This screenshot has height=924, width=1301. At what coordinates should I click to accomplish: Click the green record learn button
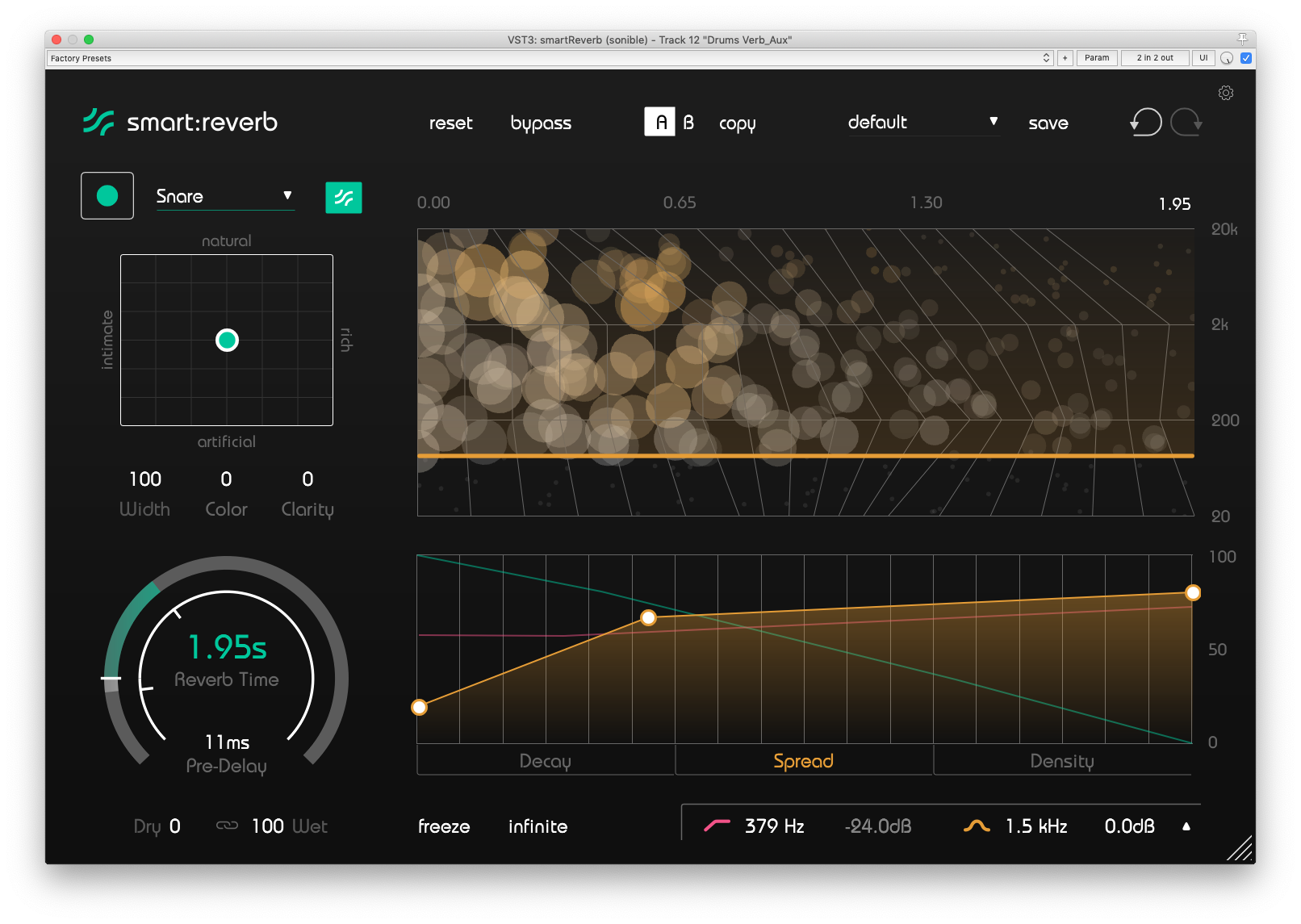pos(107,196)
